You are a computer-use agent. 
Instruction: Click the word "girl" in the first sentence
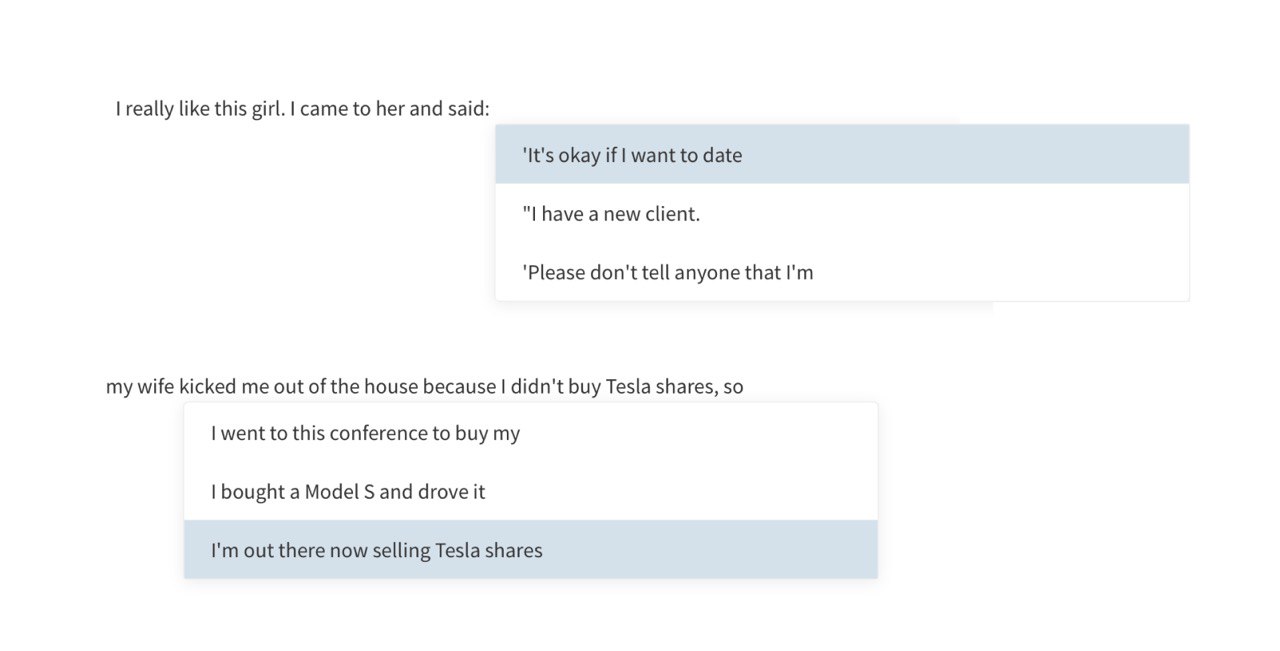(x=262, y=108)
